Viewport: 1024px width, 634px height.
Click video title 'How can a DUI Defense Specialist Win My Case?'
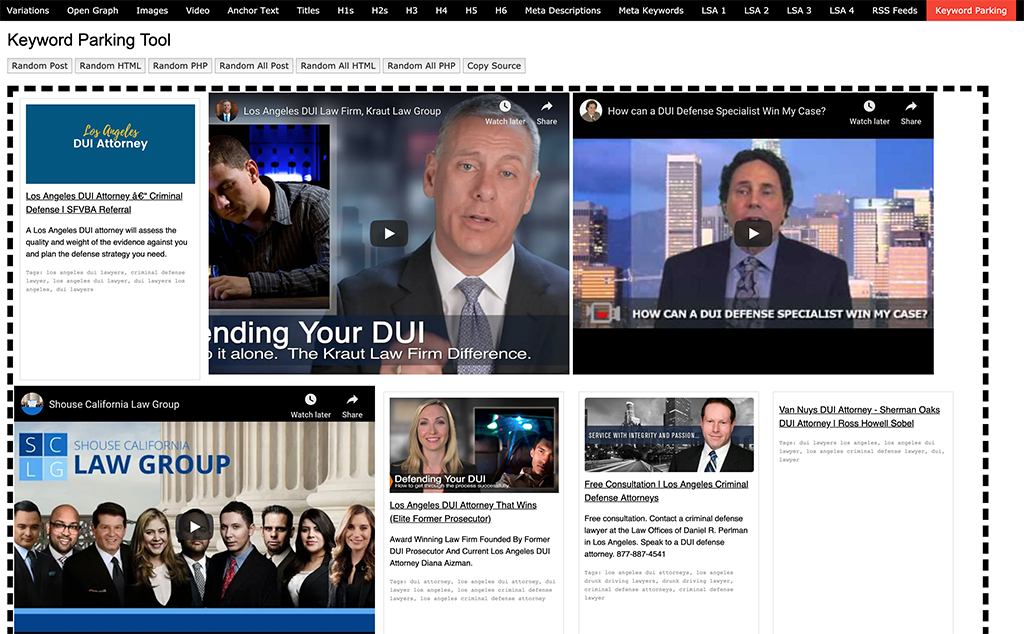coord(716,111)
